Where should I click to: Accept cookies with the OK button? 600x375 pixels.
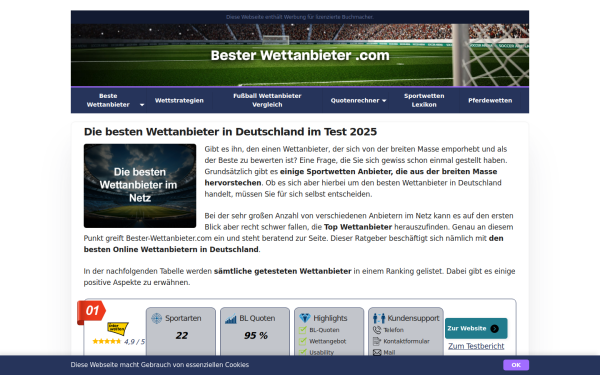(x=516, y=365)
